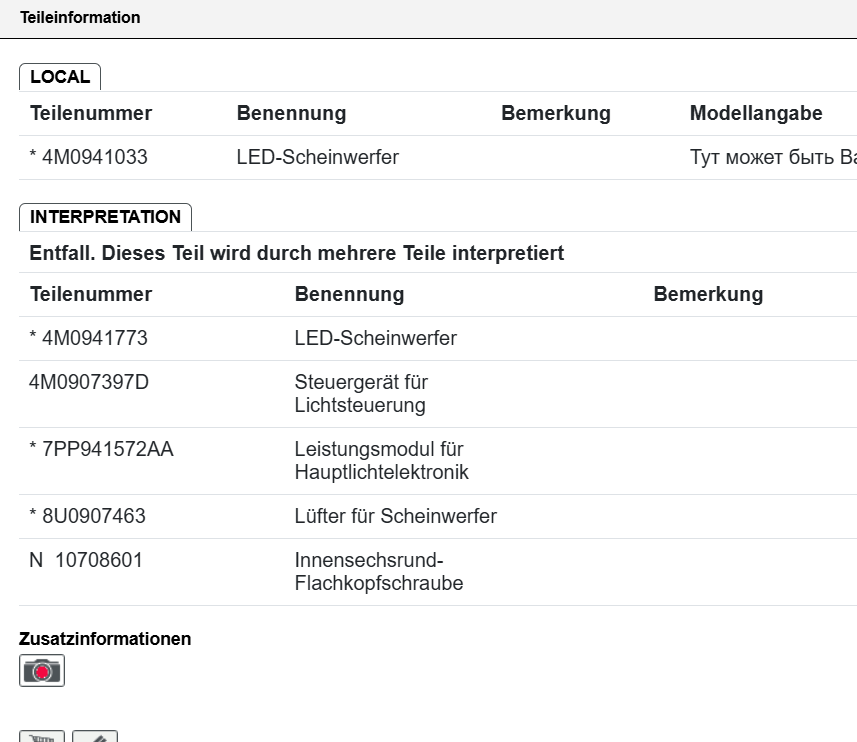Select part 7PP941572AA row
The width and height of the screenshot is (857, 742).
[x=102, y=449]
